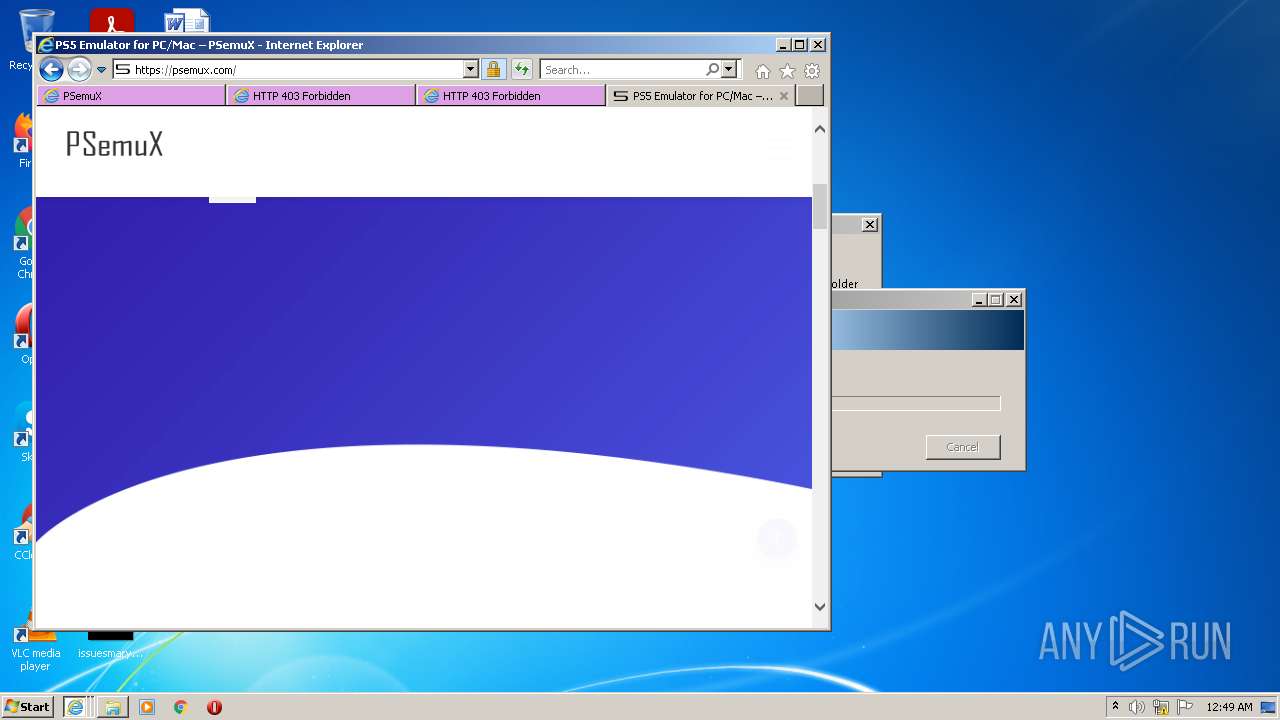The height and width of the screenshot is (720, 1280).
Task: Minimize the Internet Explorer window
Action: 783,45
